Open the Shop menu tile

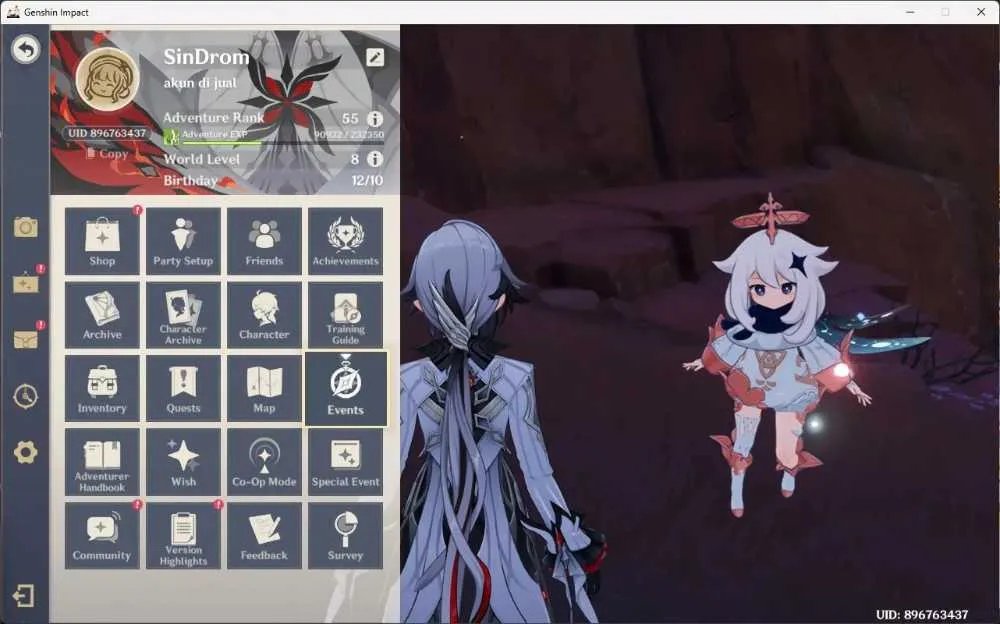click(x=102, y=241)
